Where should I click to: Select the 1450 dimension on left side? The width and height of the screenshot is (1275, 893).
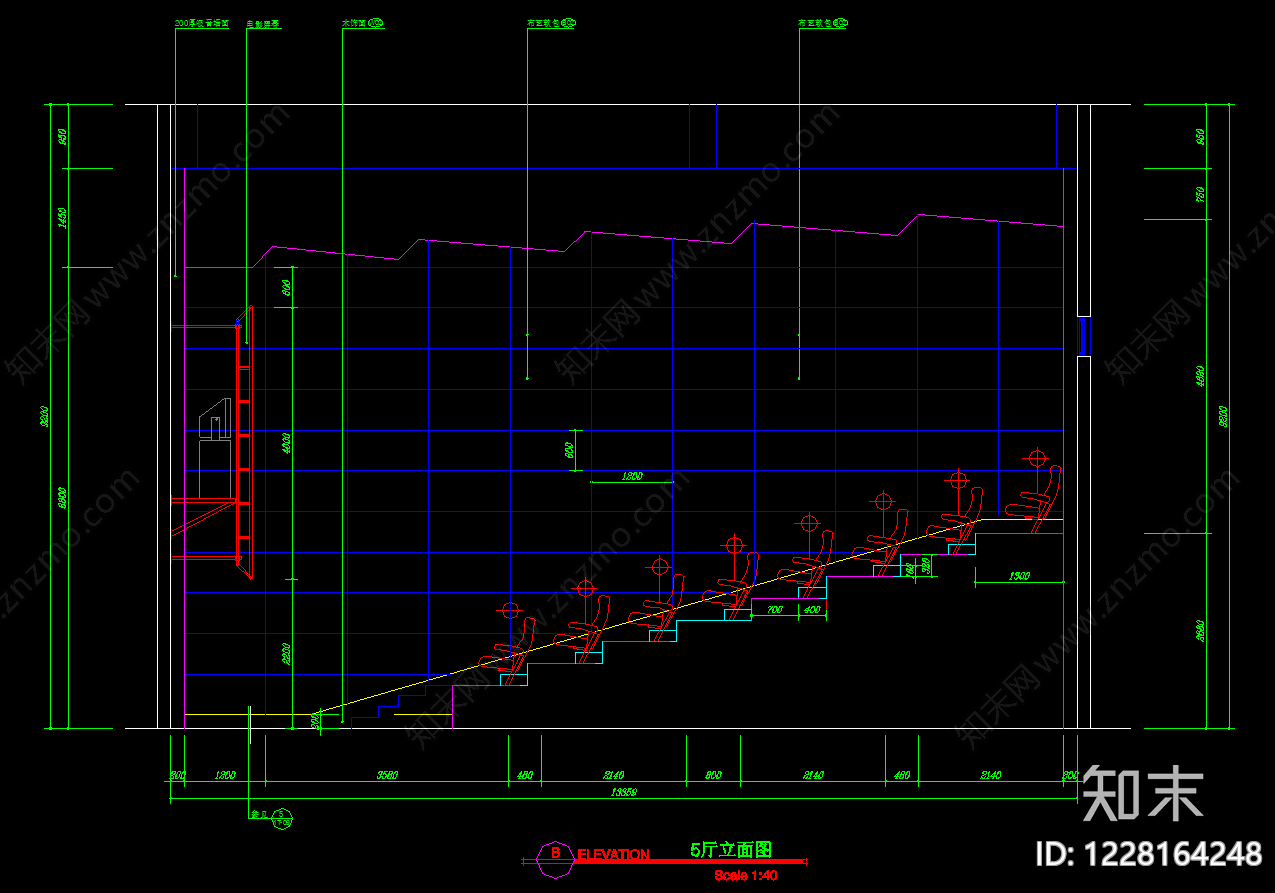tap(62, 217)
